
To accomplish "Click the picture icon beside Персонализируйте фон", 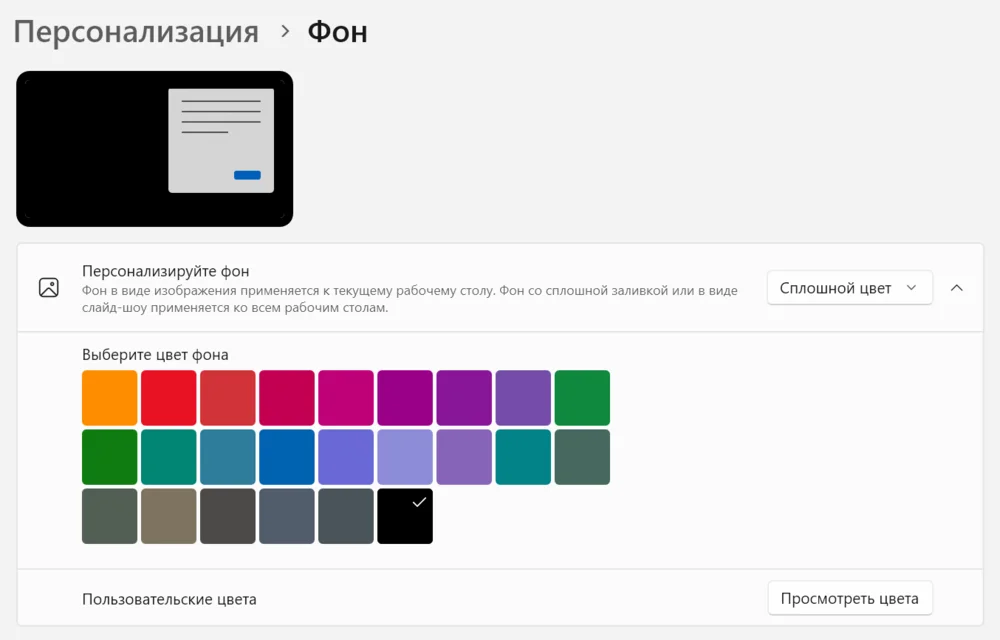I will click(48, 287).
